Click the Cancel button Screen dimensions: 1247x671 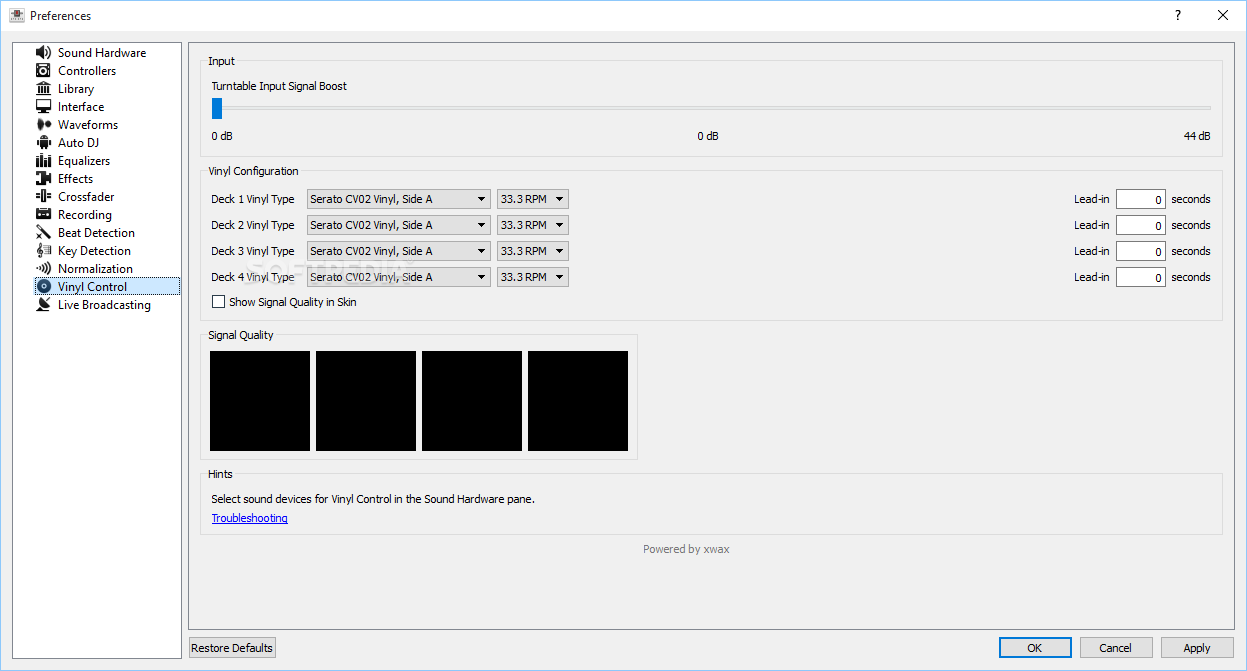1116,648
